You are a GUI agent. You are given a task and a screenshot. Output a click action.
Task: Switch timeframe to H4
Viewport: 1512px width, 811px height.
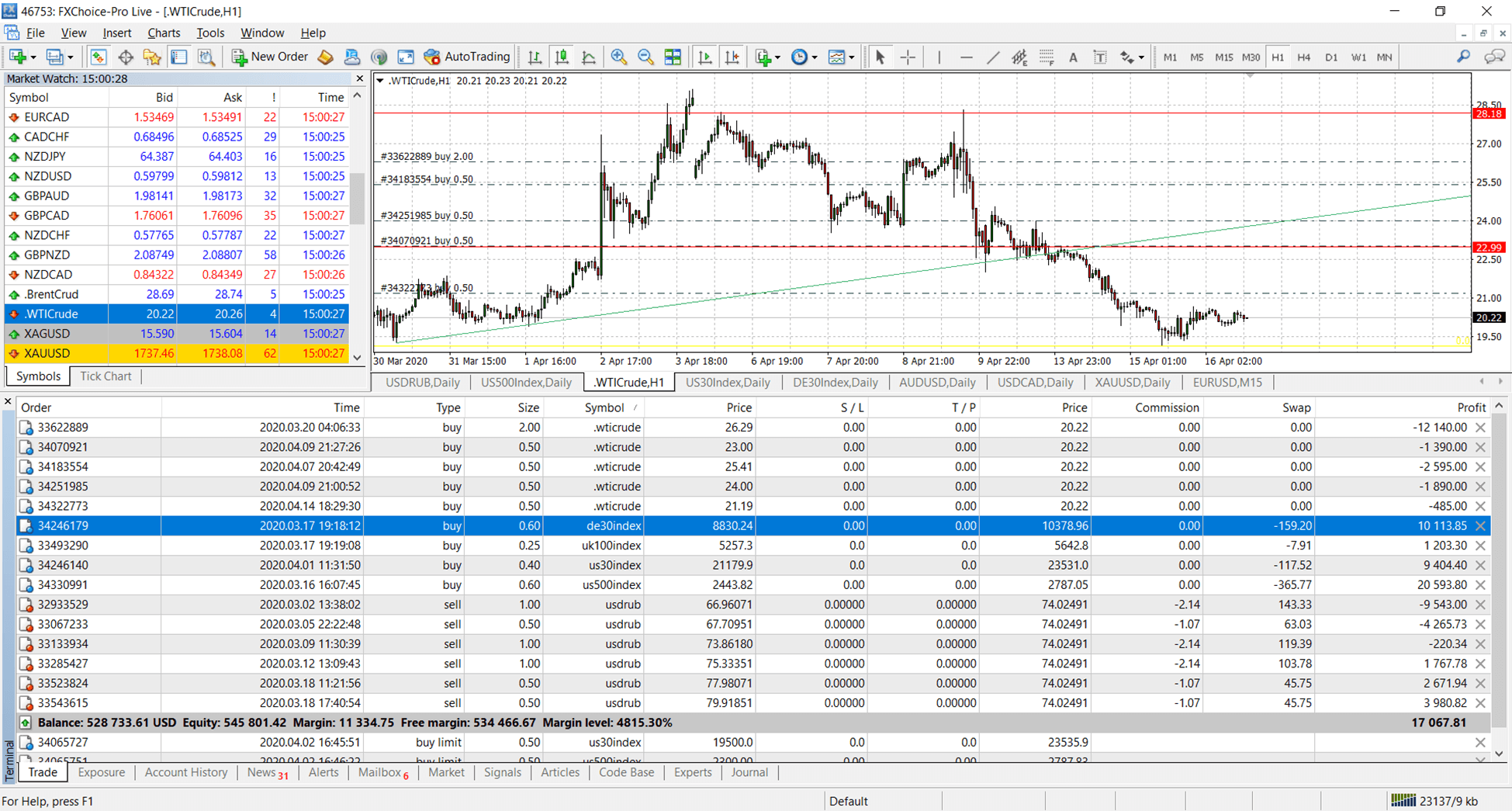[1304, 57]
